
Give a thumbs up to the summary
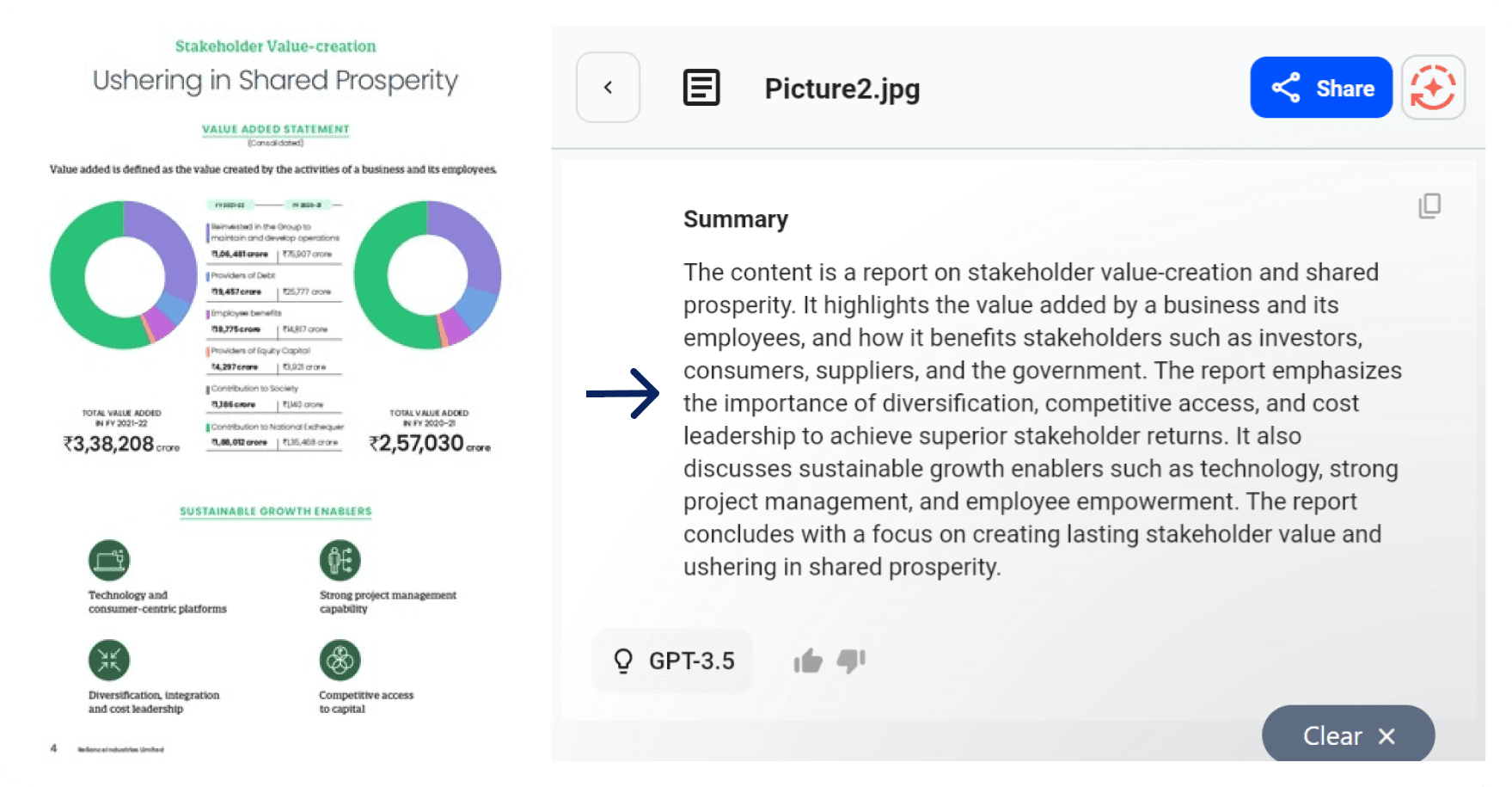pyautogui.click(x=808, y=661)
